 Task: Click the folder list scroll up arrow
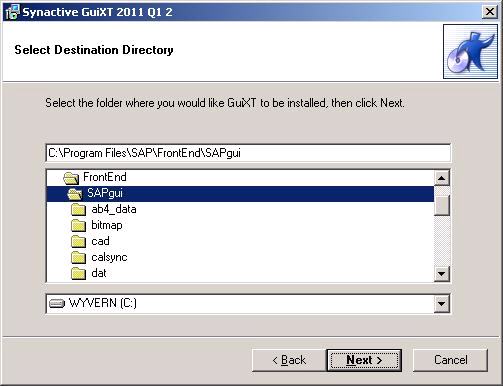(442, 178)
